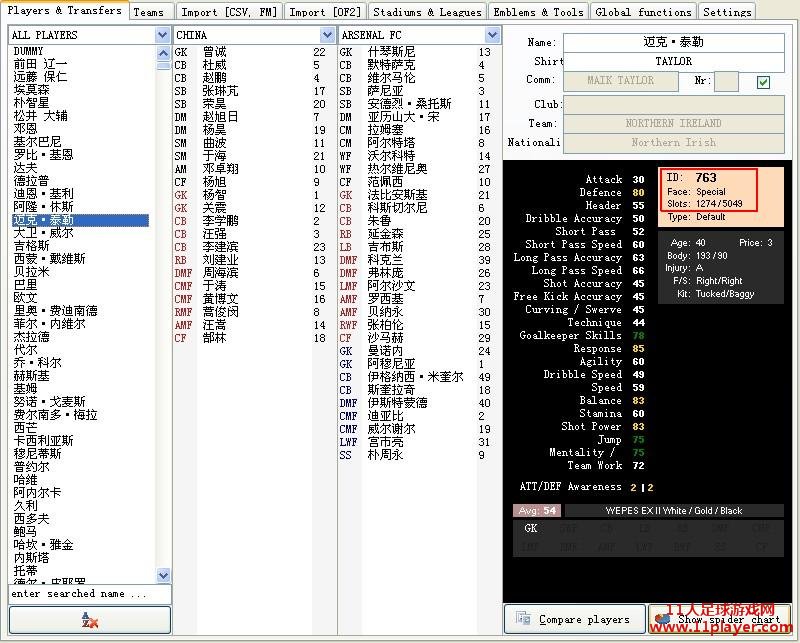Screen dimensions: 800x643
Task: Click the WEPES EX II theme bar
Action: coord(674,510)
